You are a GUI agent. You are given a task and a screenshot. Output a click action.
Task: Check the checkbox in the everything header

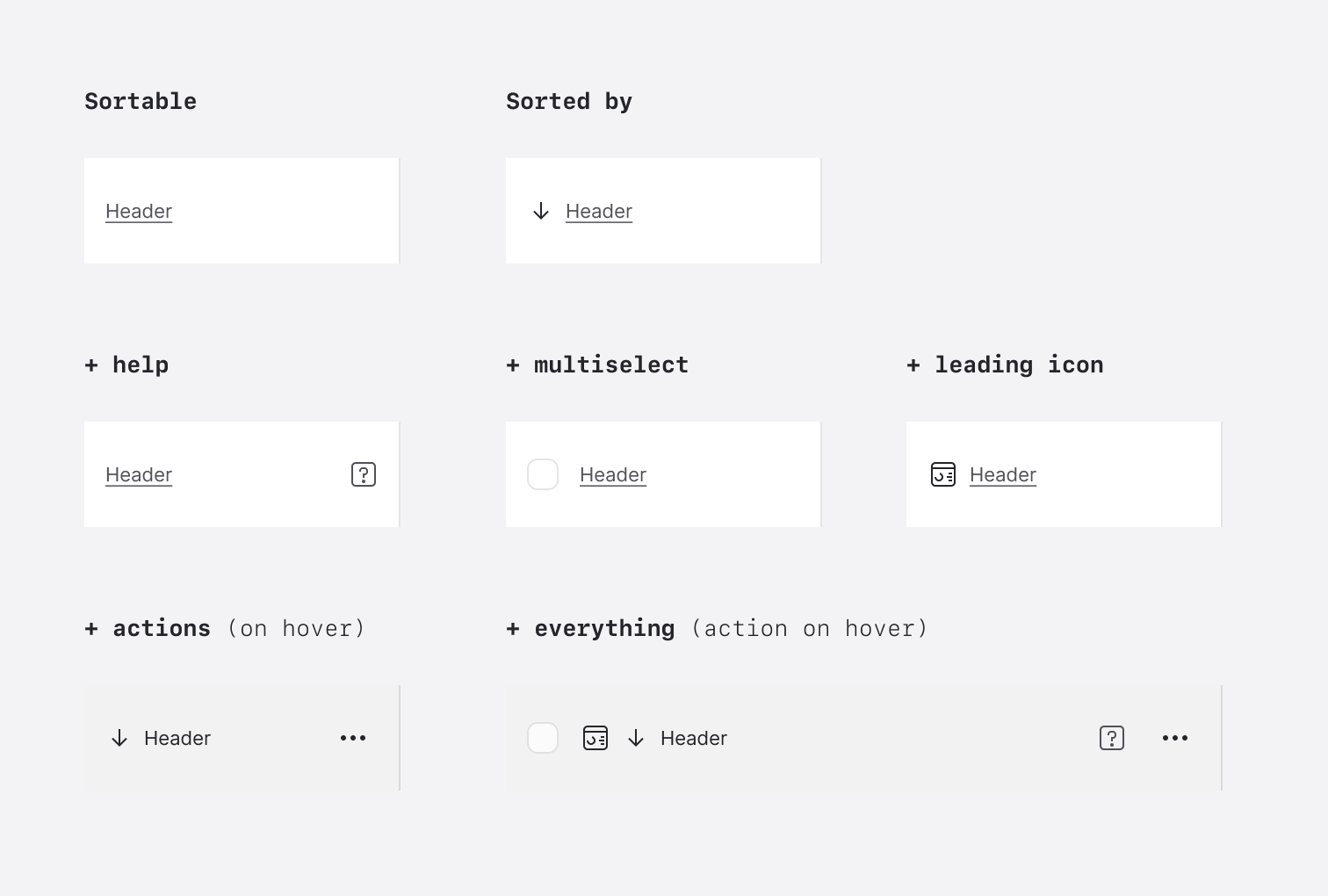pyautogui.click(x=543, y=738)
